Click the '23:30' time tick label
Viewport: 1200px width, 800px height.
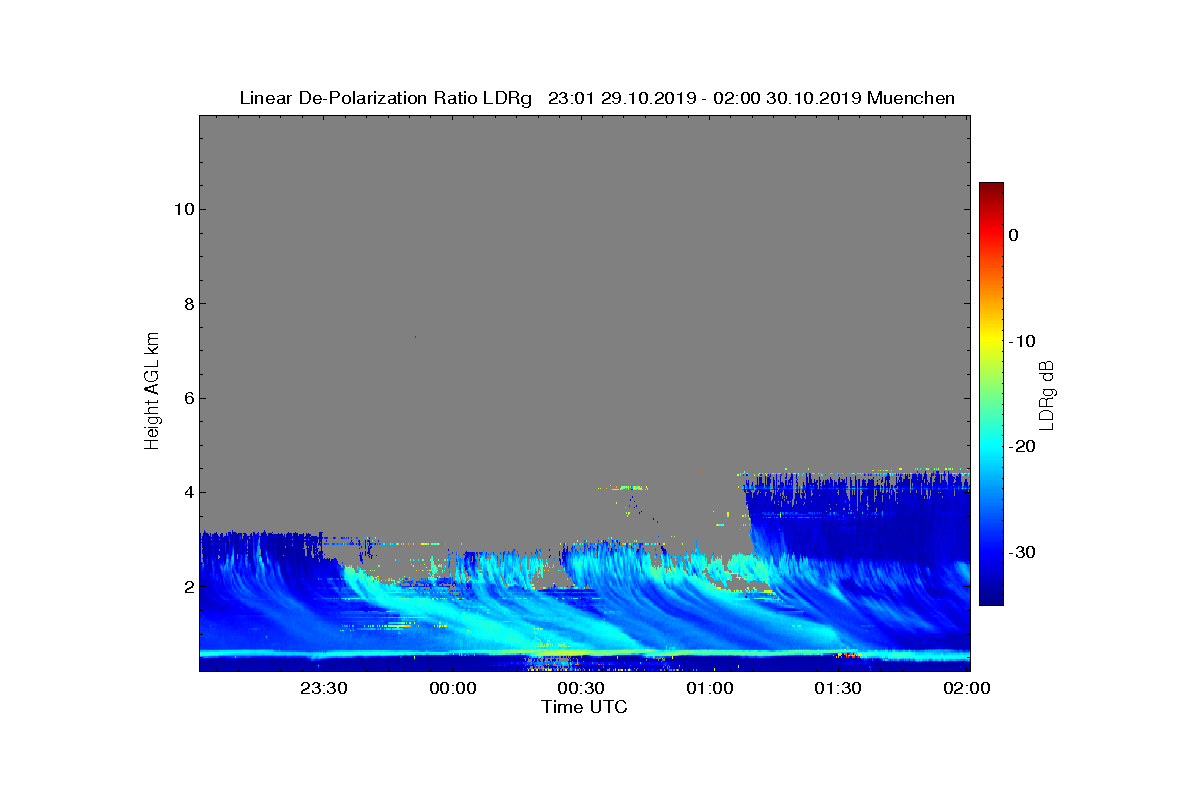coord(323,688)
